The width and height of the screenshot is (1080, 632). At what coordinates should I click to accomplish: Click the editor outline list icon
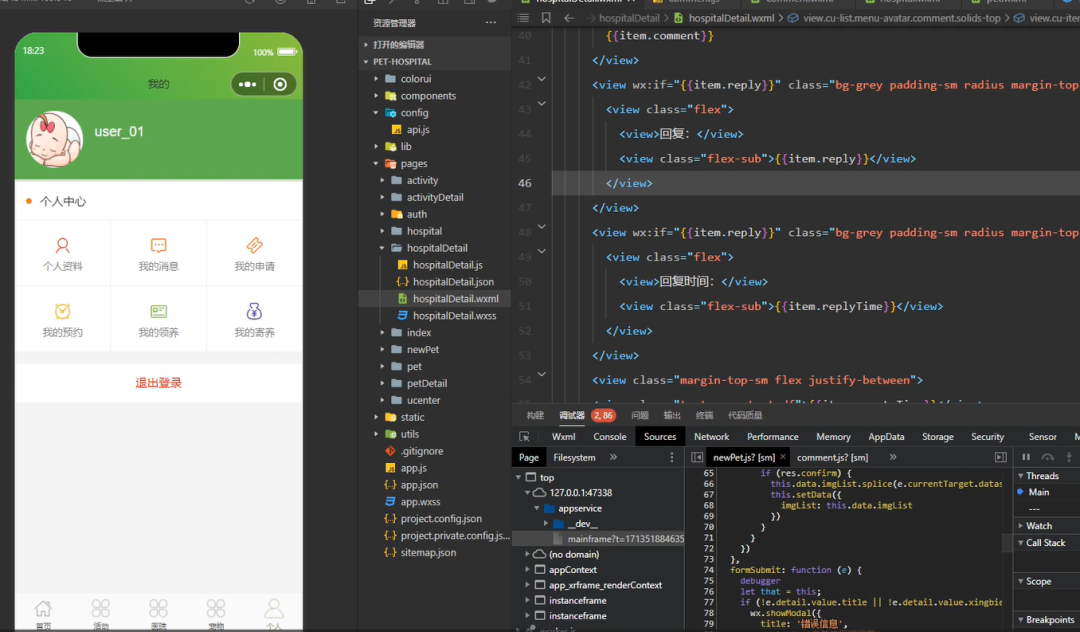tap(523, 18)
